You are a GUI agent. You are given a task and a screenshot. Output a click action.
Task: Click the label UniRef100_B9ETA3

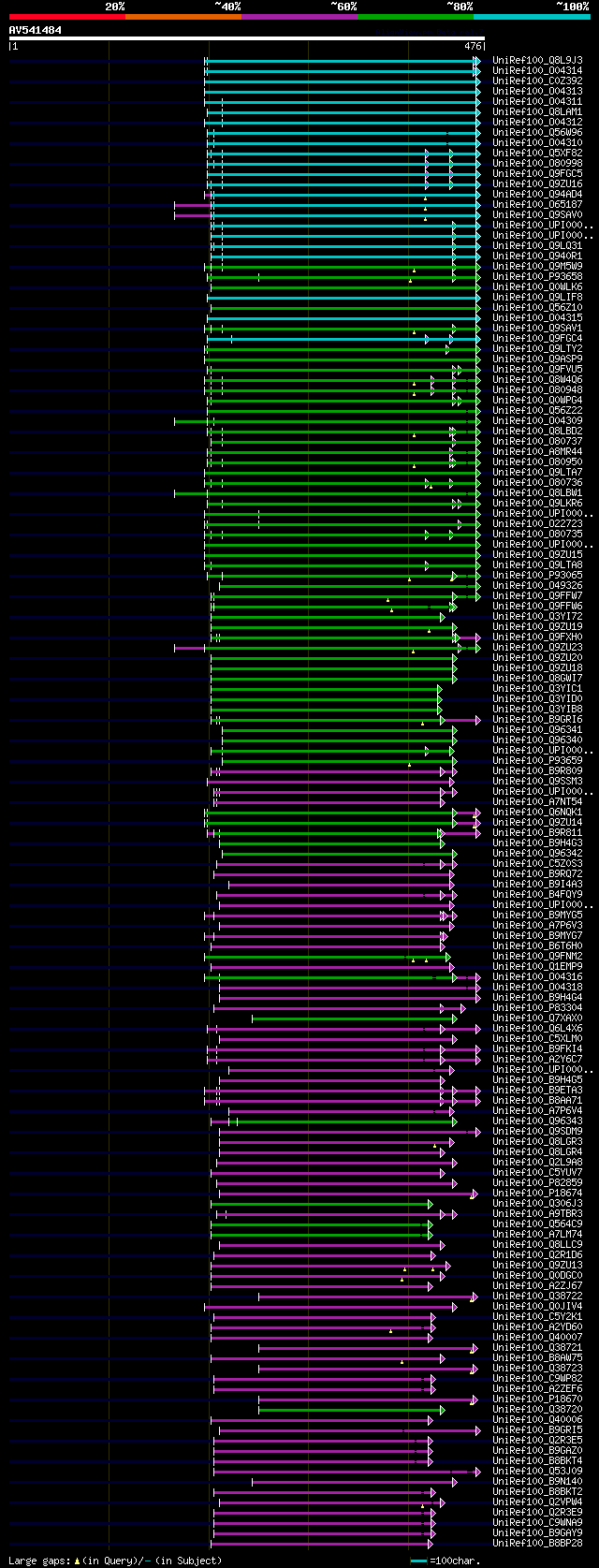click(537, 1090)
